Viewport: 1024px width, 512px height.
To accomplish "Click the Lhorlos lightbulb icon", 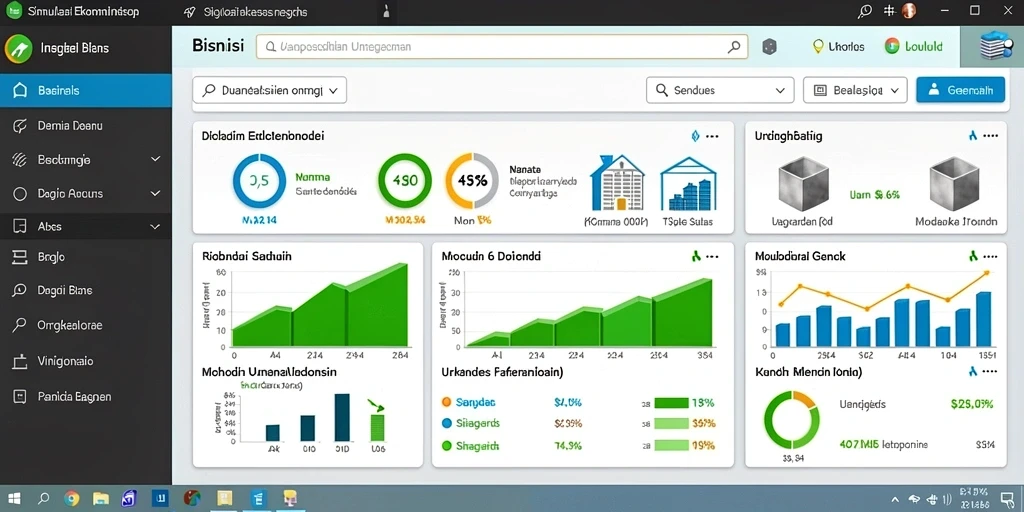I will tap(818, 46).
